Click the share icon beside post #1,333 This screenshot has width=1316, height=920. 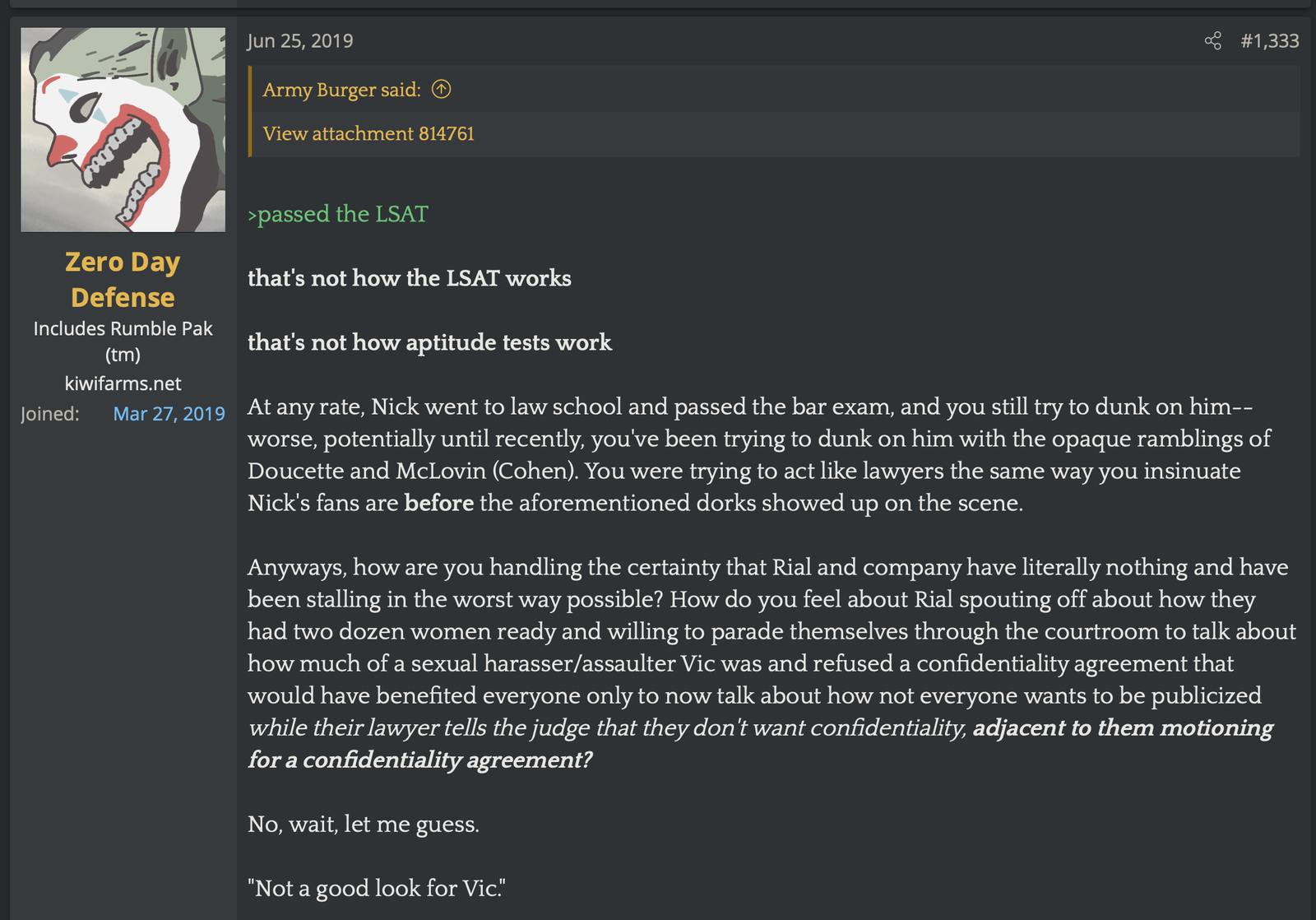point(1212,41)
